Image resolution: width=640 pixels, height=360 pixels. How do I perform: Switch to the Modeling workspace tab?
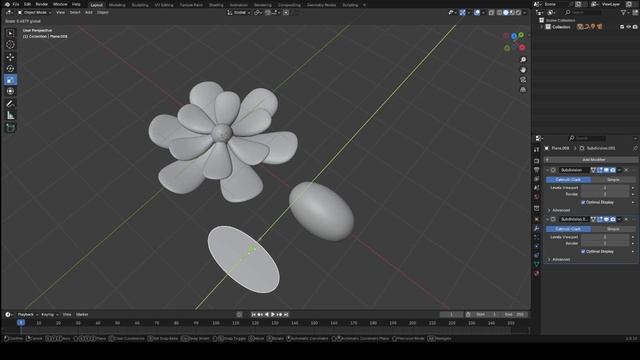point(117,5)
